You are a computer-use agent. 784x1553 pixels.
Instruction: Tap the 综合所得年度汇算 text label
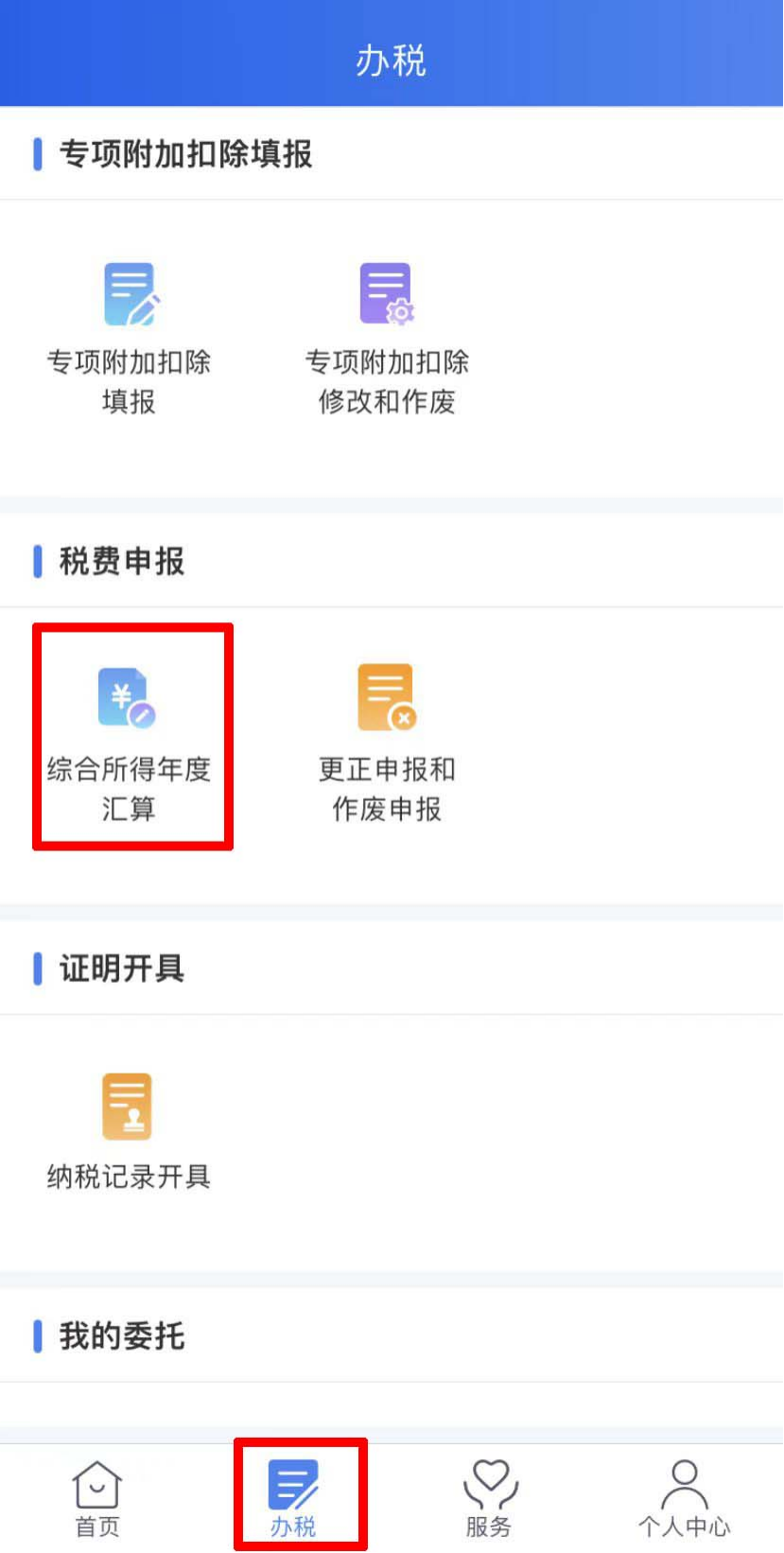tap(130, 789)
